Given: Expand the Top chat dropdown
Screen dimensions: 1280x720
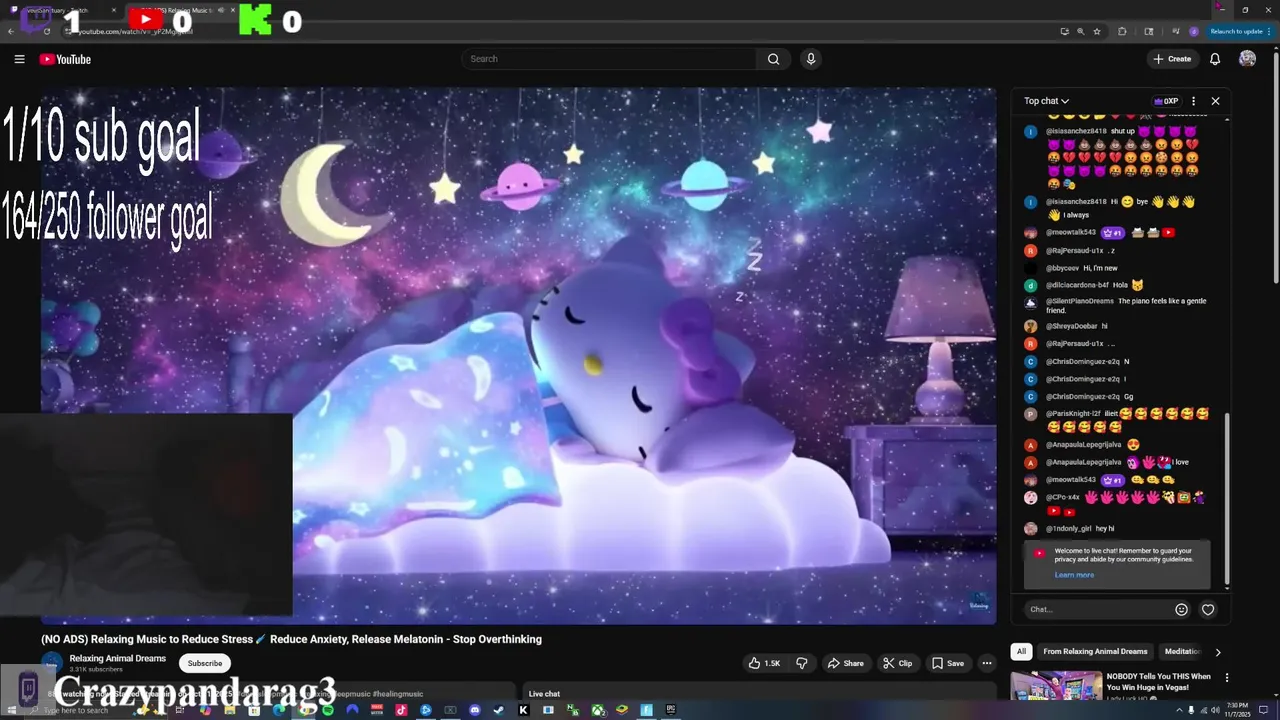Looking at the screenshot, I should pos(1046,101).
